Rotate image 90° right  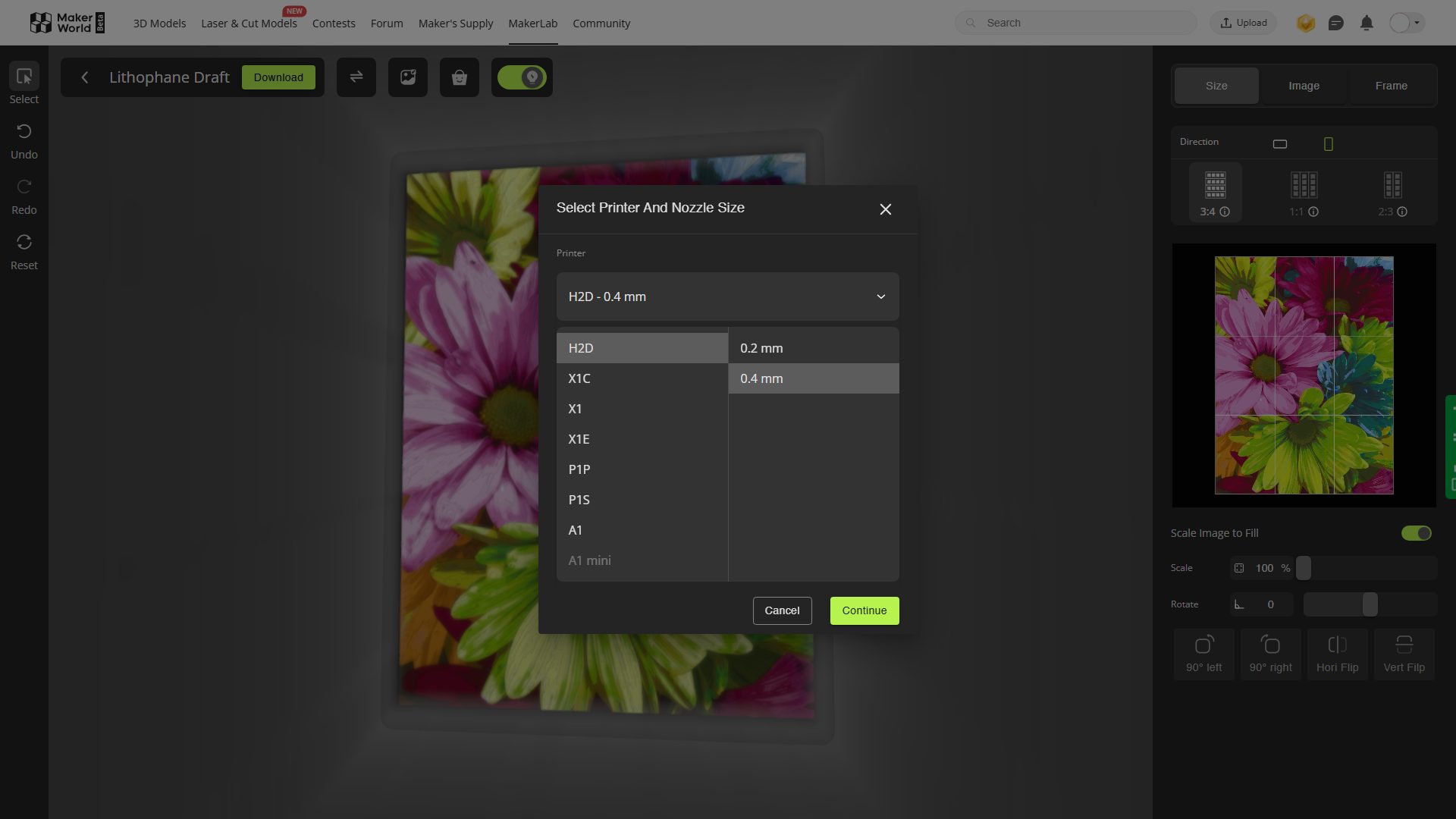coord(1271,654)
